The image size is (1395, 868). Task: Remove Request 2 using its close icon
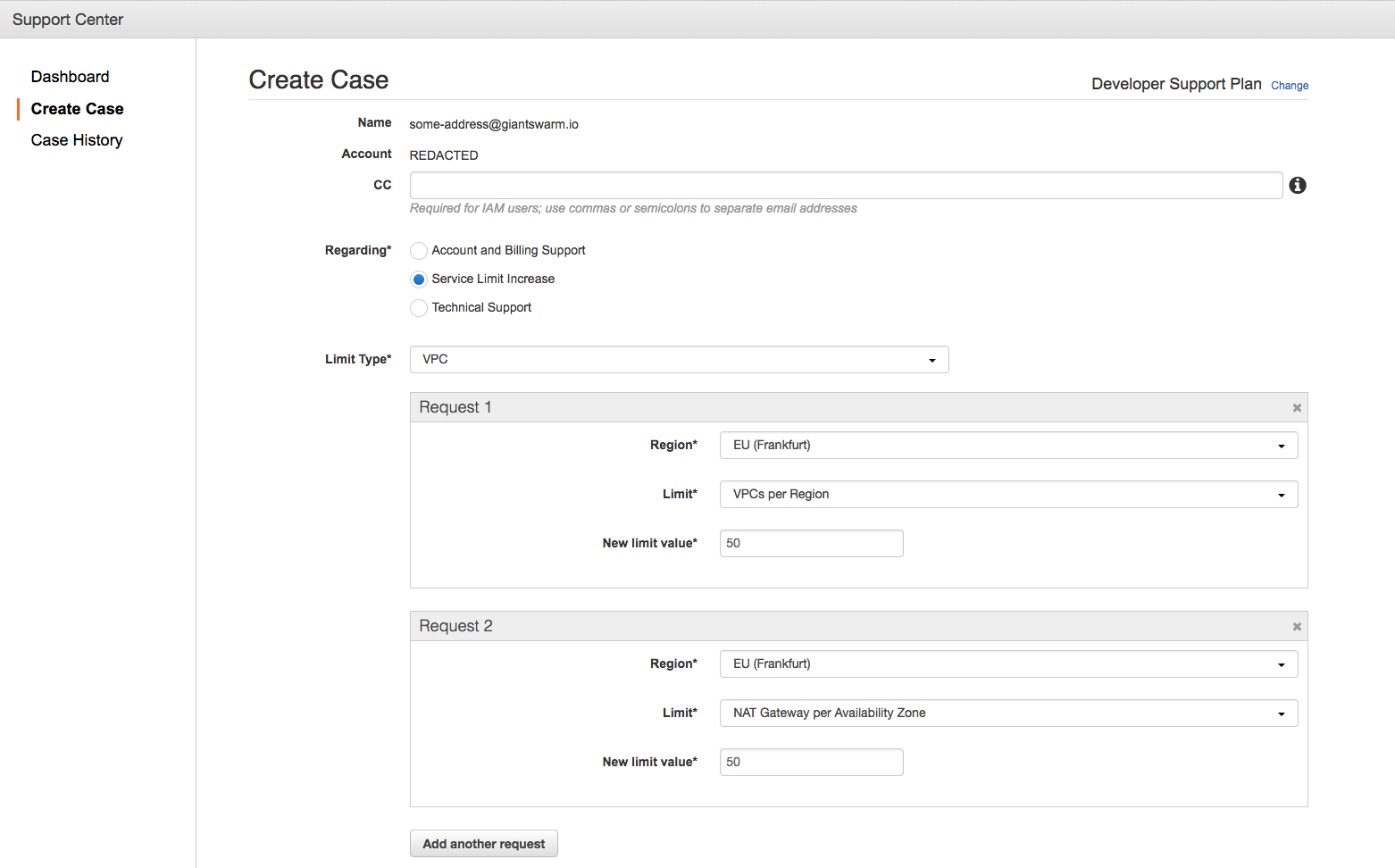pyautogui.click(x=1296, y=625)
